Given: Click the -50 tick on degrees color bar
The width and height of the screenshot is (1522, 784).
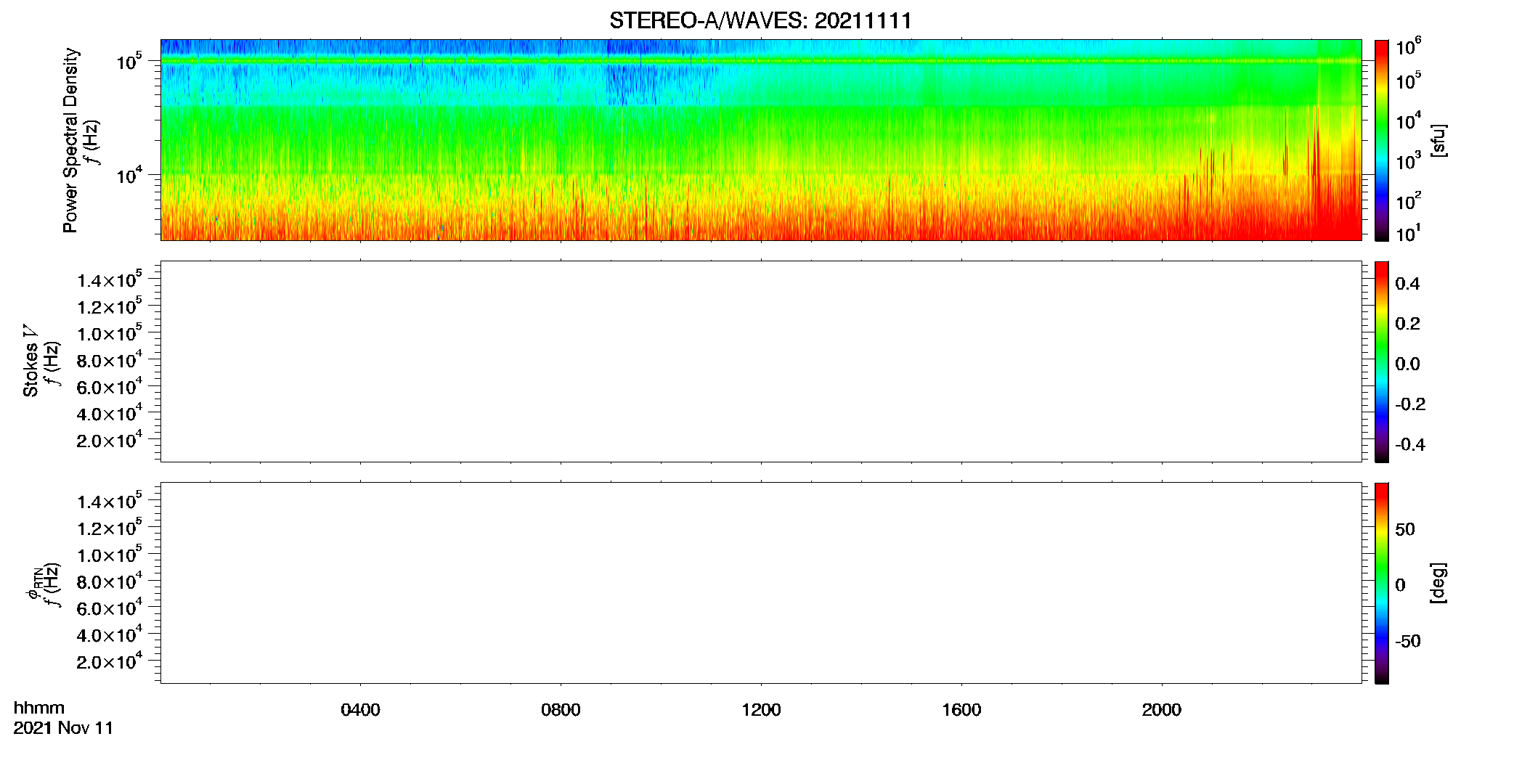Looking at the screenshot, I should tap(1408, 642).
